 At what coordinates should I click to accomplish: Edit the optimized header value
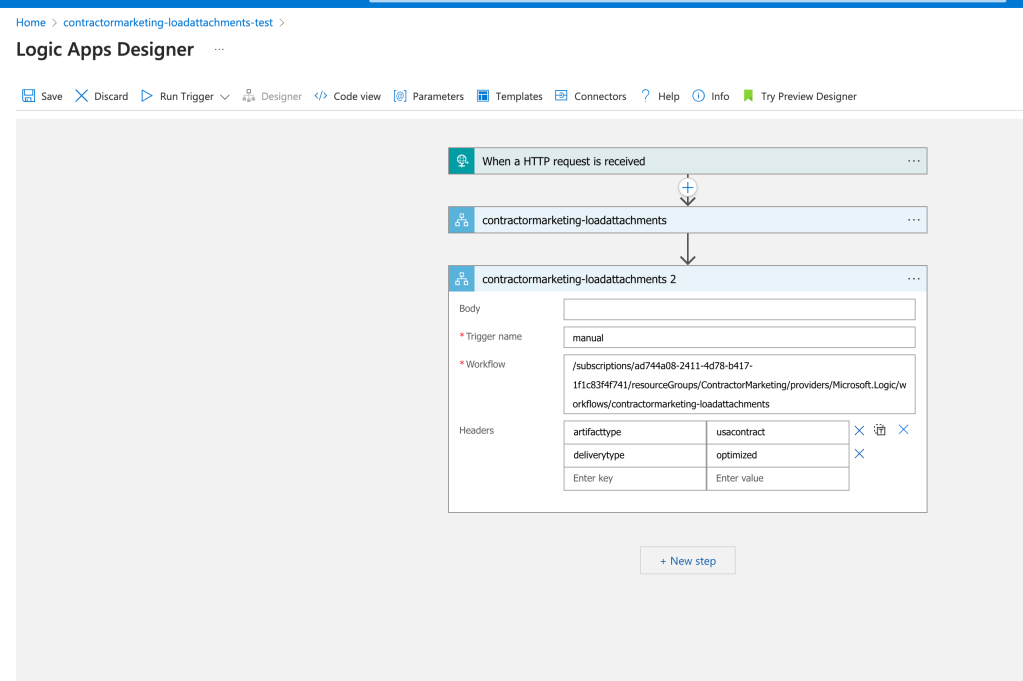[778, 455]
